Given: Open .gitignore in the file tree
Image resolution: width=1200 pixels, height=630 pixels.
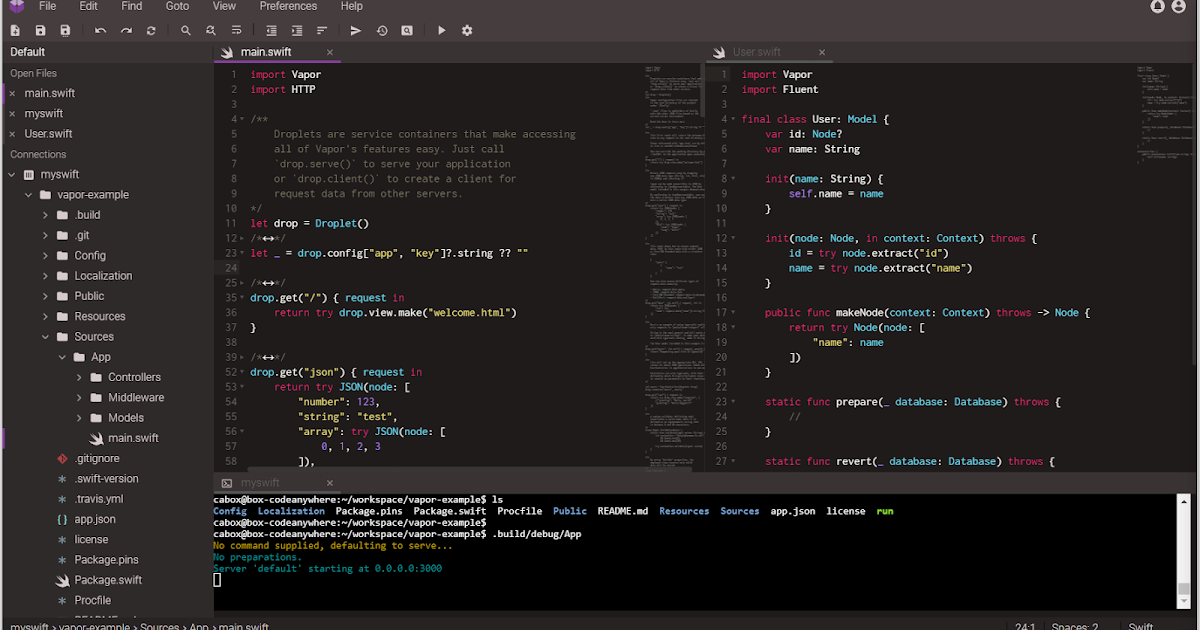Looking at the screenshot, I should click(x=97, y=459).
